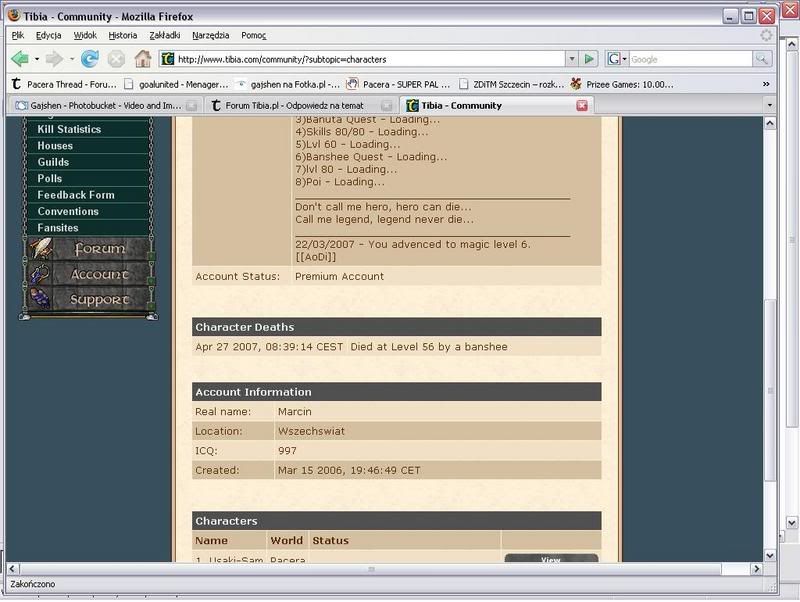Click the Support sidebar icon
The width and height of the screenshot is (800, 602).
[x=40, y=299]
